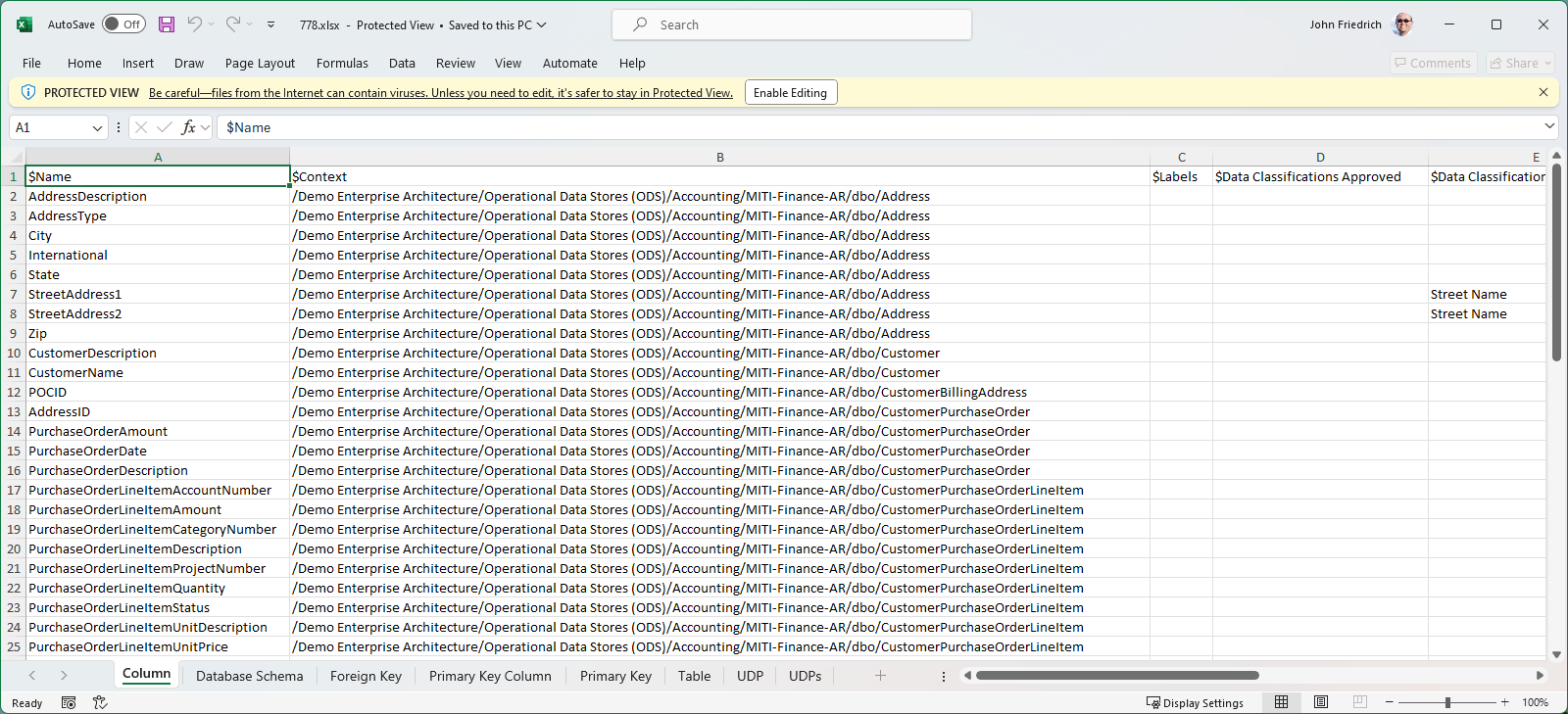
Task: Click the Add new sheet plus icon
Action: tap(880, 676)
